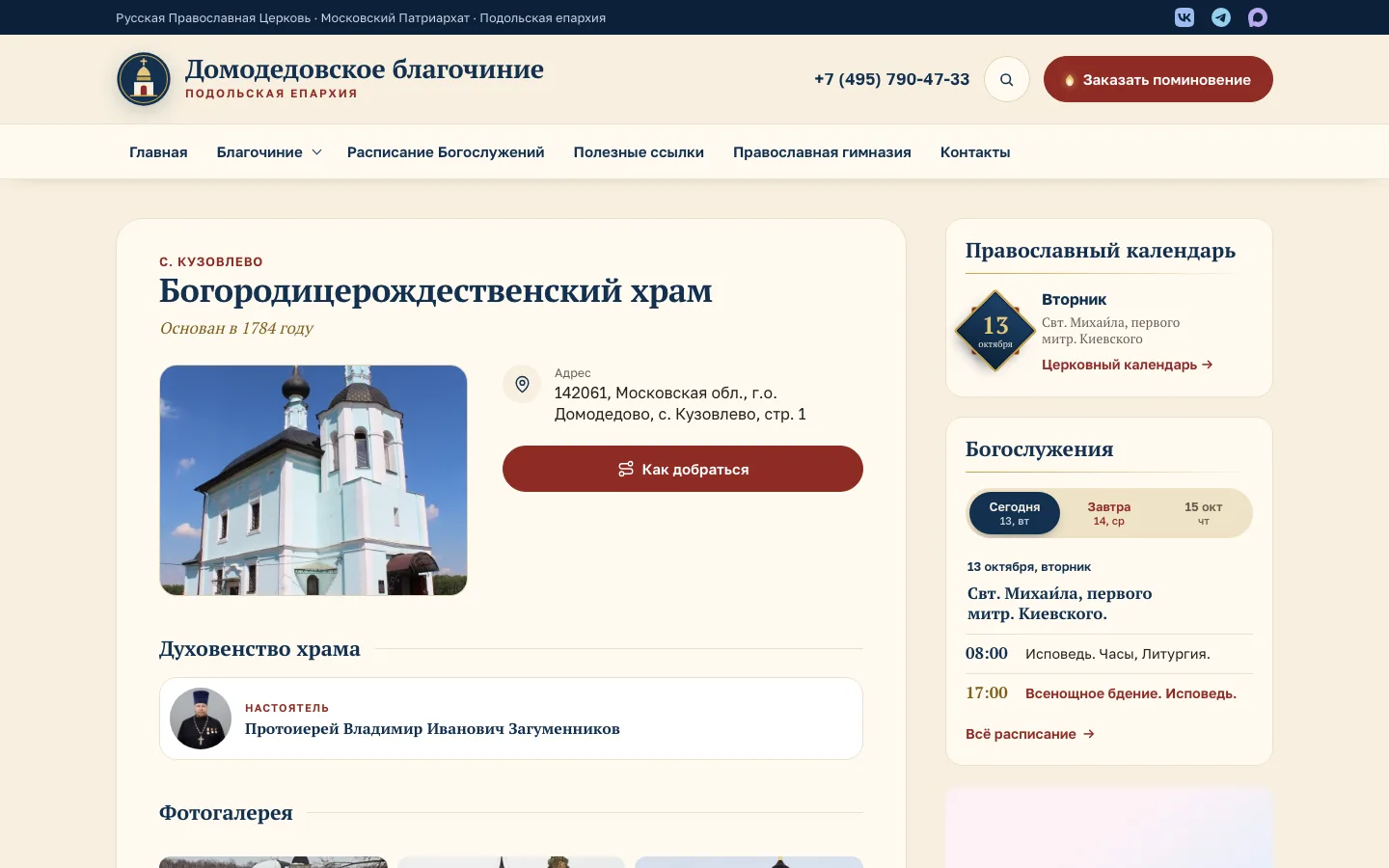
Task: Click the Заказать поминовение button
Action: (x=1158, y=79)
